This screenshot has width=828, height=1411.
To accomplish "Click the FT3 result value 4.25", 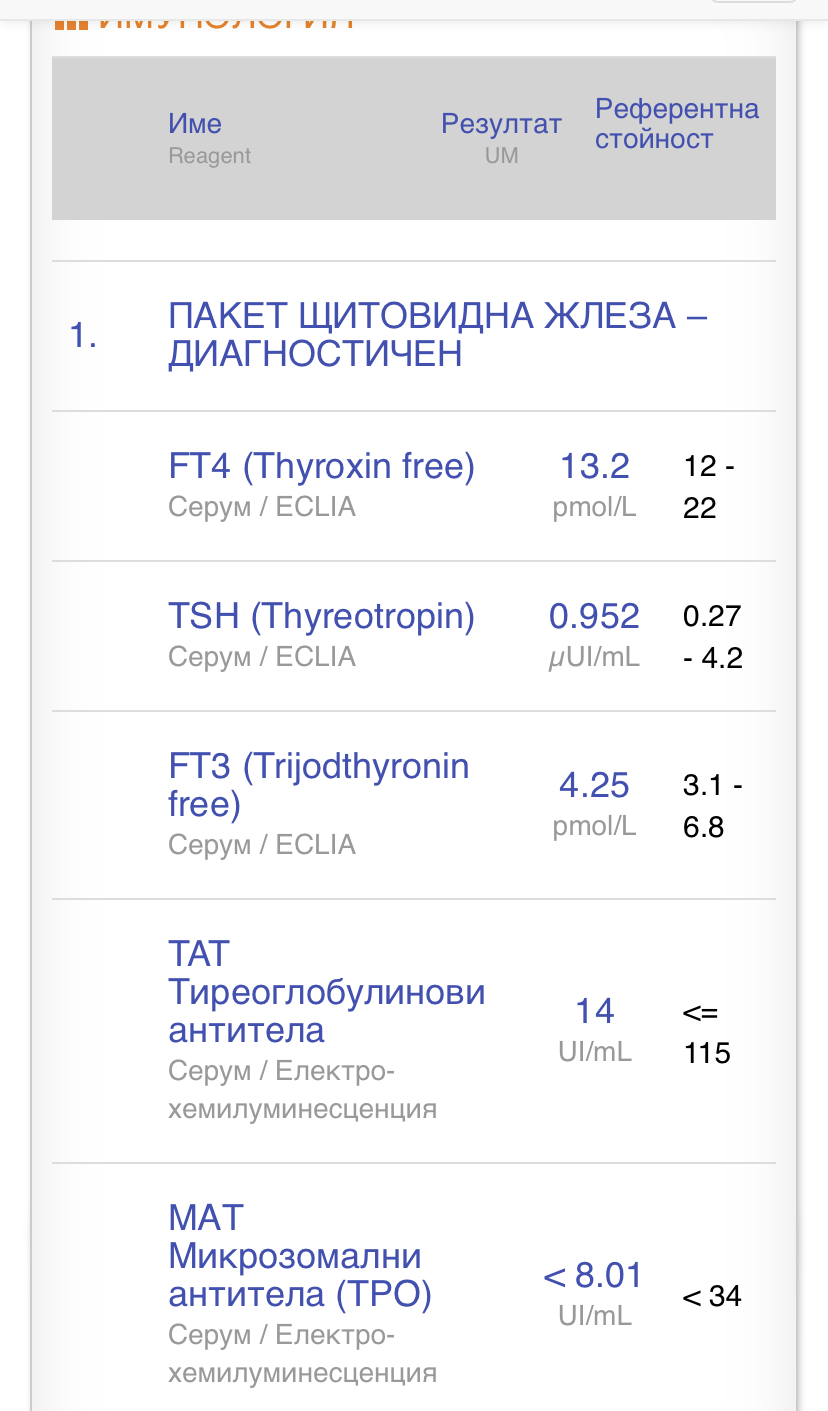I will point(594,785).
